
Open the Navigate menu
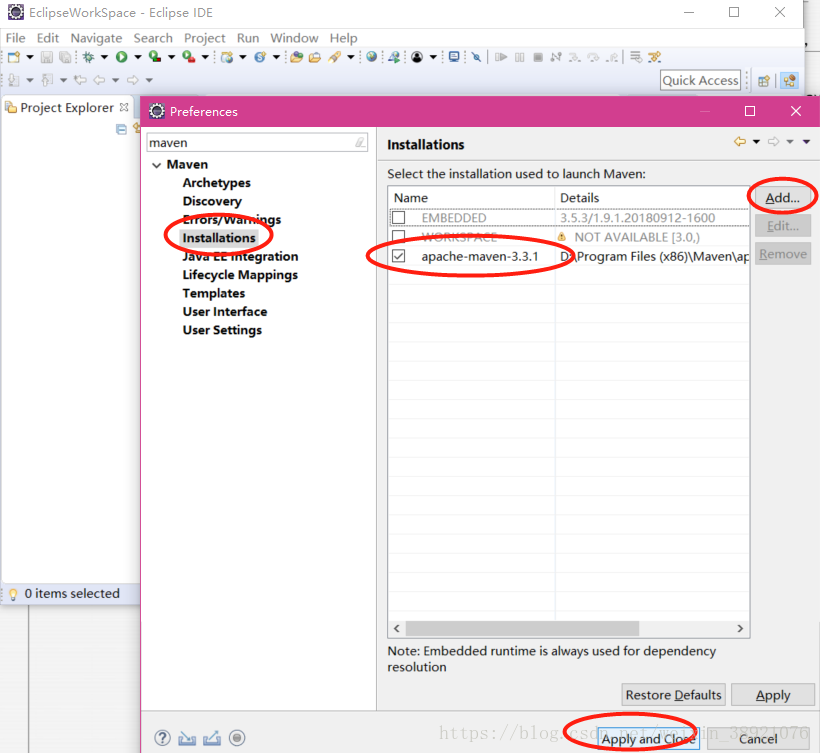click(96, 38)
